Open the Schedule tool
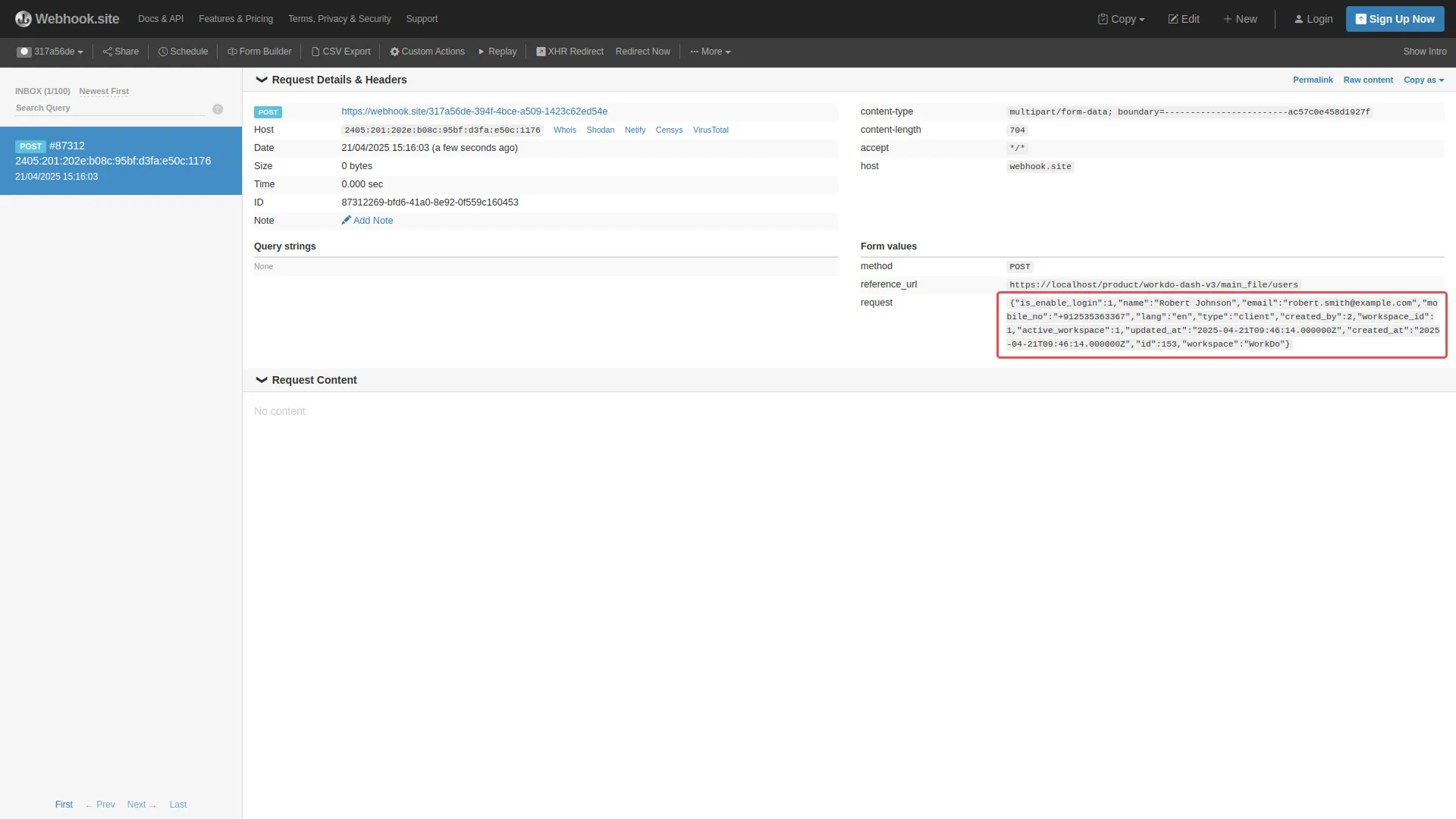1456x819 pixels. click(x=183, y=51)
